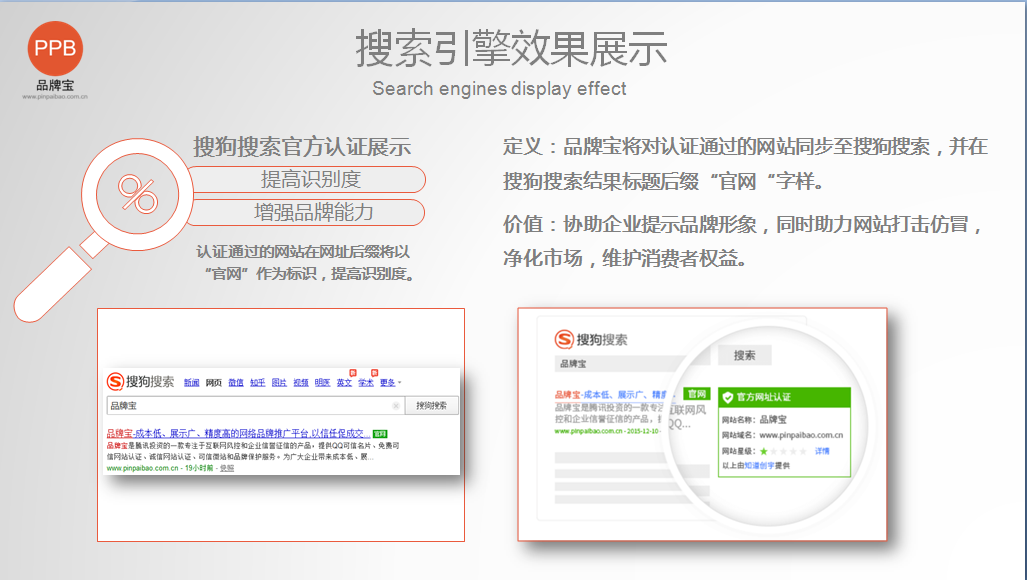Open the 快照 cached page link
This screenshot has width=1027, height=580.
[227, 468]
